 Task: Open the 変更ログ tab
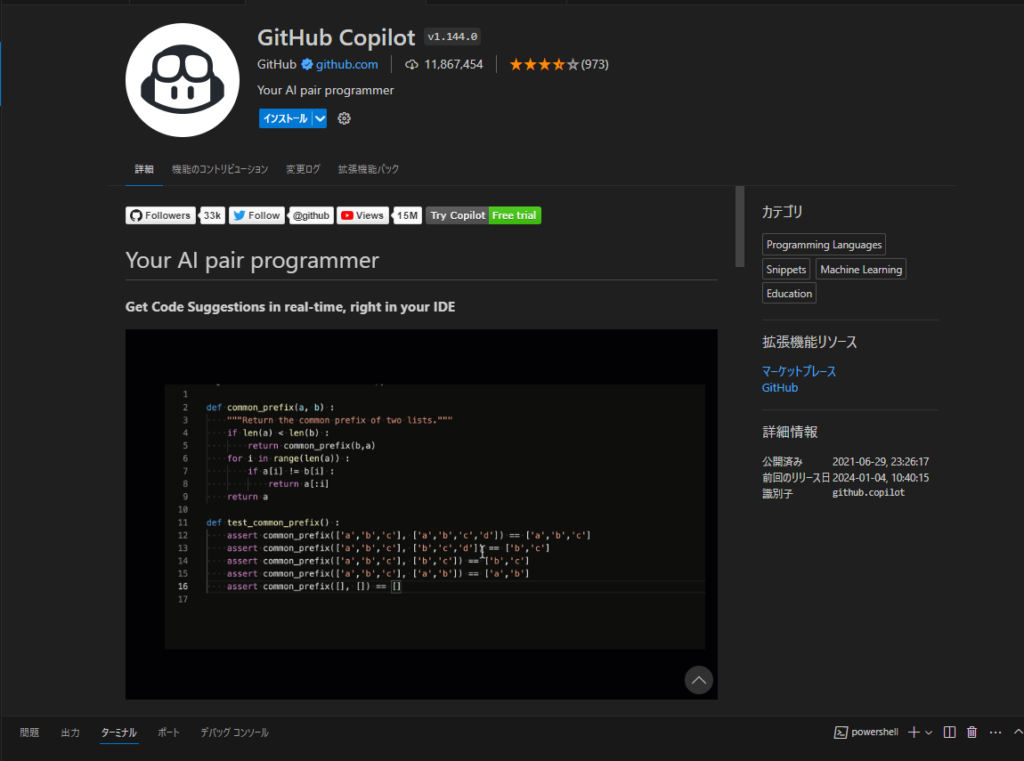pyautogui.click(x=303, y=169)
